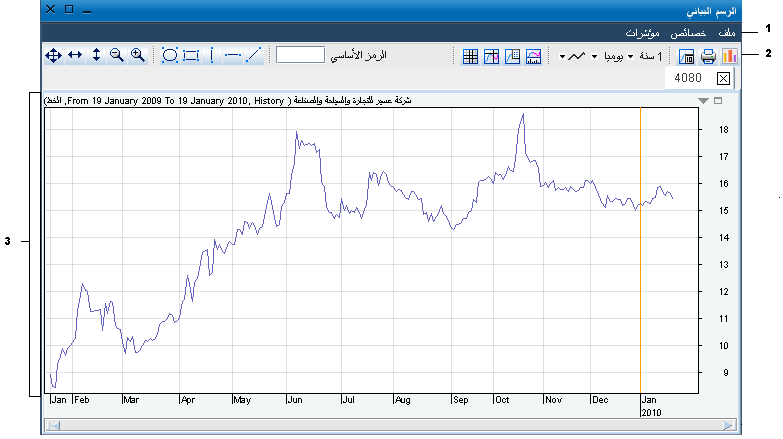Select the vertical stretch arrows tool
This screenshot has height=439, width=783.
coord(96,55)
